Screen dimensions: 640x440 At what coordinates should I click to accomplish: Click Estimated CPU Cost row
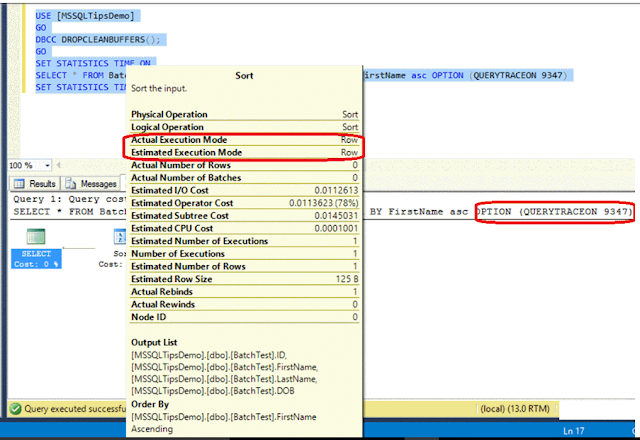click(244, 228)
